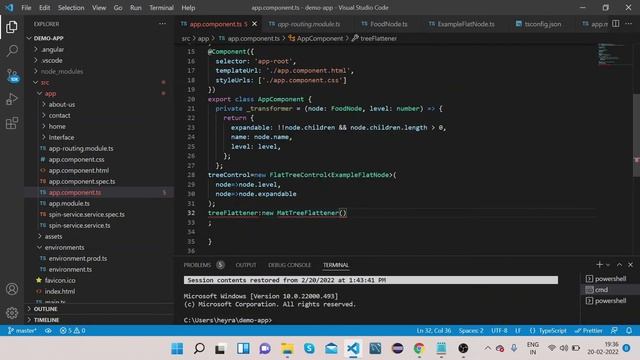Open the Terminal menu
Screen dimensions: 640x360
coord(161,8)
